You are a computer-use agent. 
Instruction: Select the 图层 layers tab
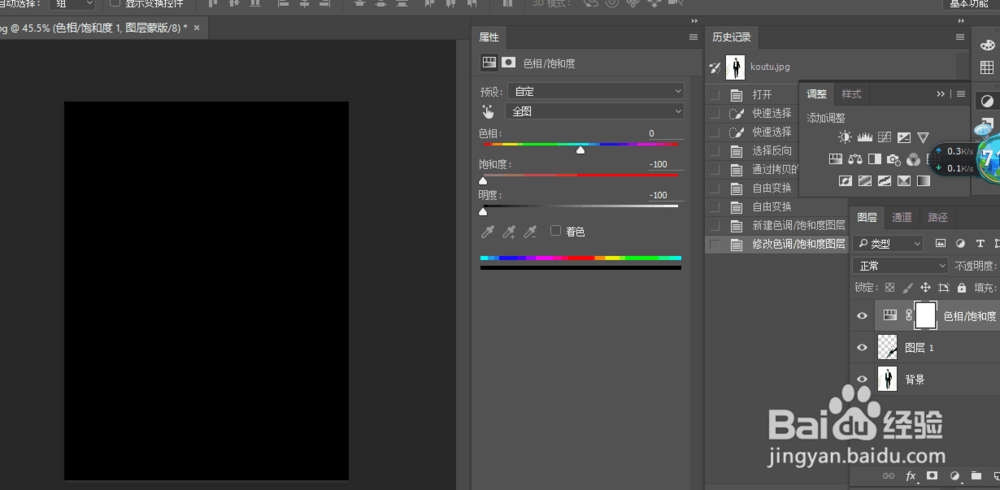[x=867, y=218]
